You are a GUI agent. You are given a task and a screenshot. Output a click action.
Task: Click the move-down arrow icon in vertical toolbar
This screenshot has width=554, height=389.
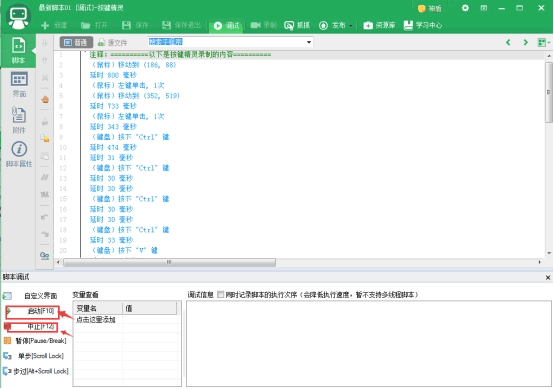(x=45, y=43)
